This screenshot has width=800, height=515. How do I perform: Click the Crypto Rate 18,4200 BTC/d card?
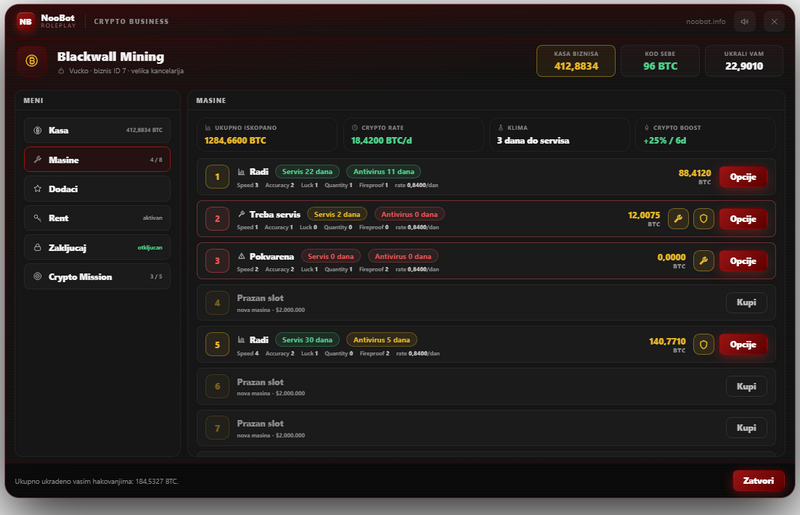click(414, 135)
